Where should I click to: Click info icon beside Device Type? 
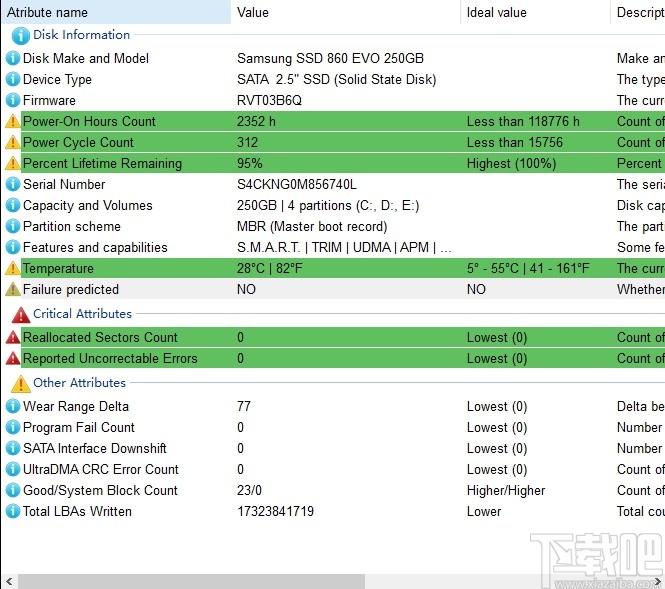click(x=13, y=79)
